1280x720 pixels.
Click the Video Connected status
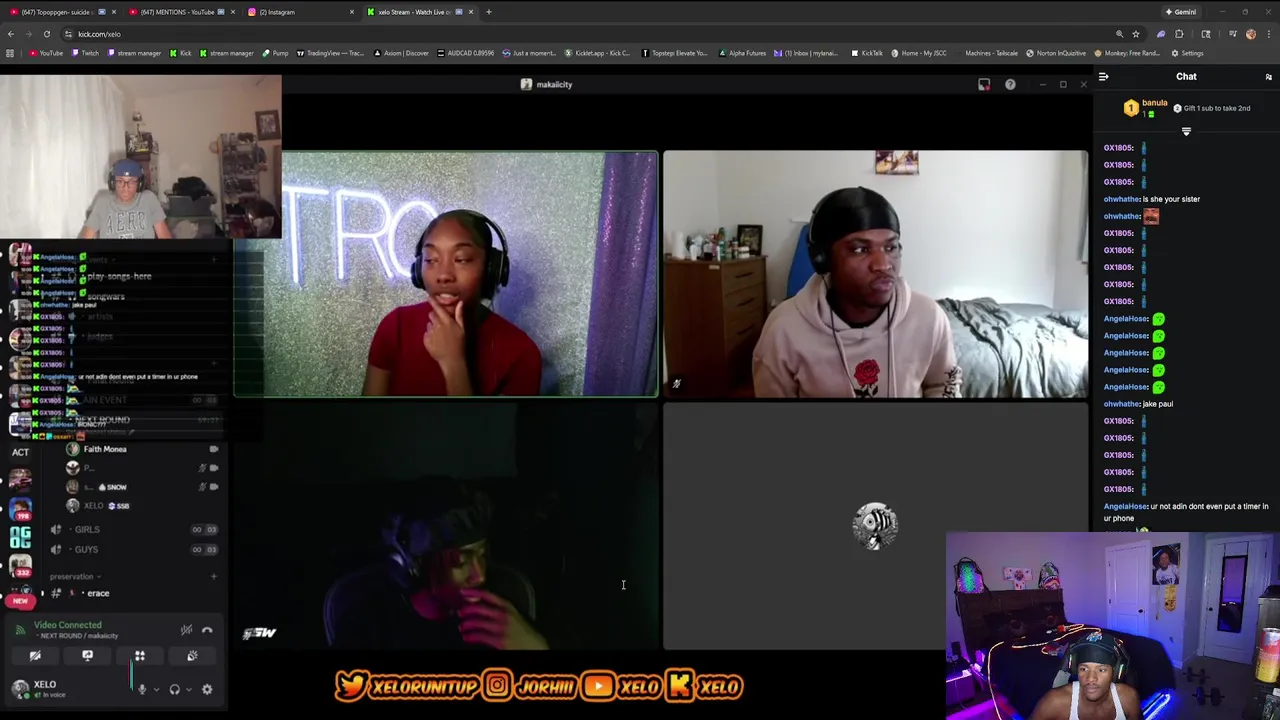(68, 625)
